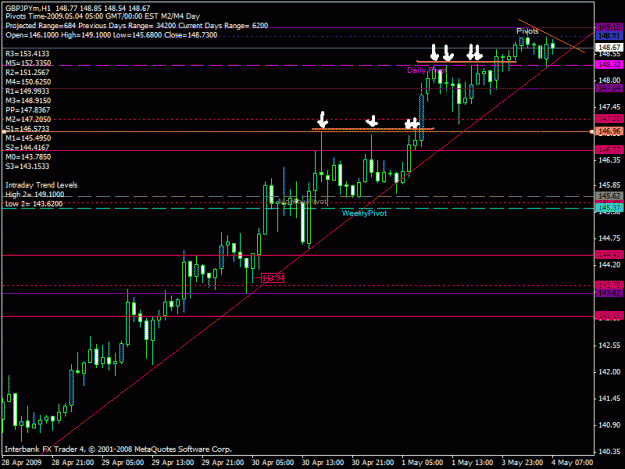Select the 146.35 price axis value
Viewport: 625px width, 469px height.
609,160
